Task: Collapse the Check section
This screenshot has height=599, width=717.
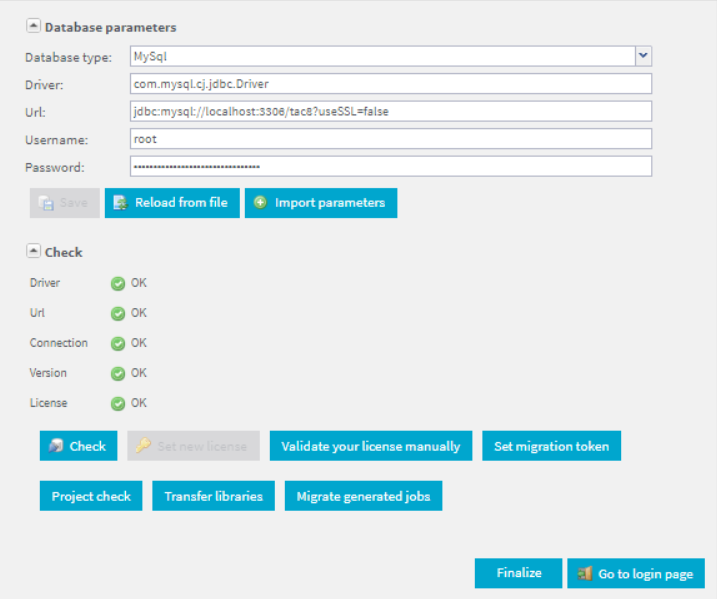Action: 33,251
